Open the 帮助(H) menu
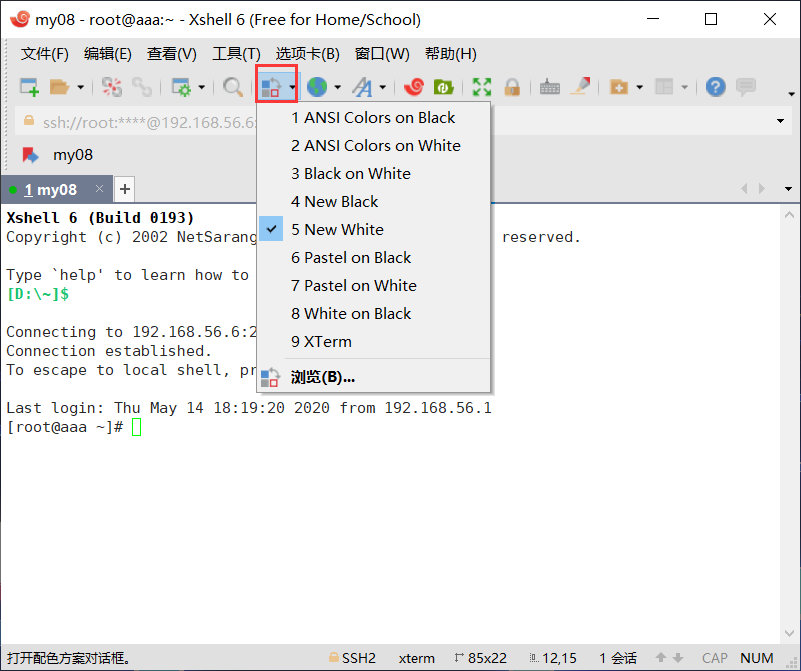801x671 pixels. 451,54
